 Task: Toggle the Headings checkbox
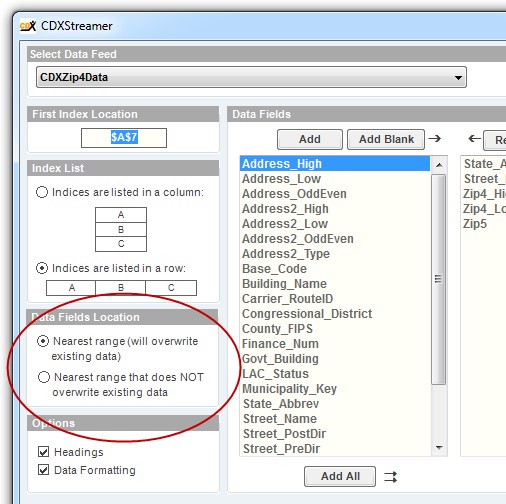[x=43, y=452]
